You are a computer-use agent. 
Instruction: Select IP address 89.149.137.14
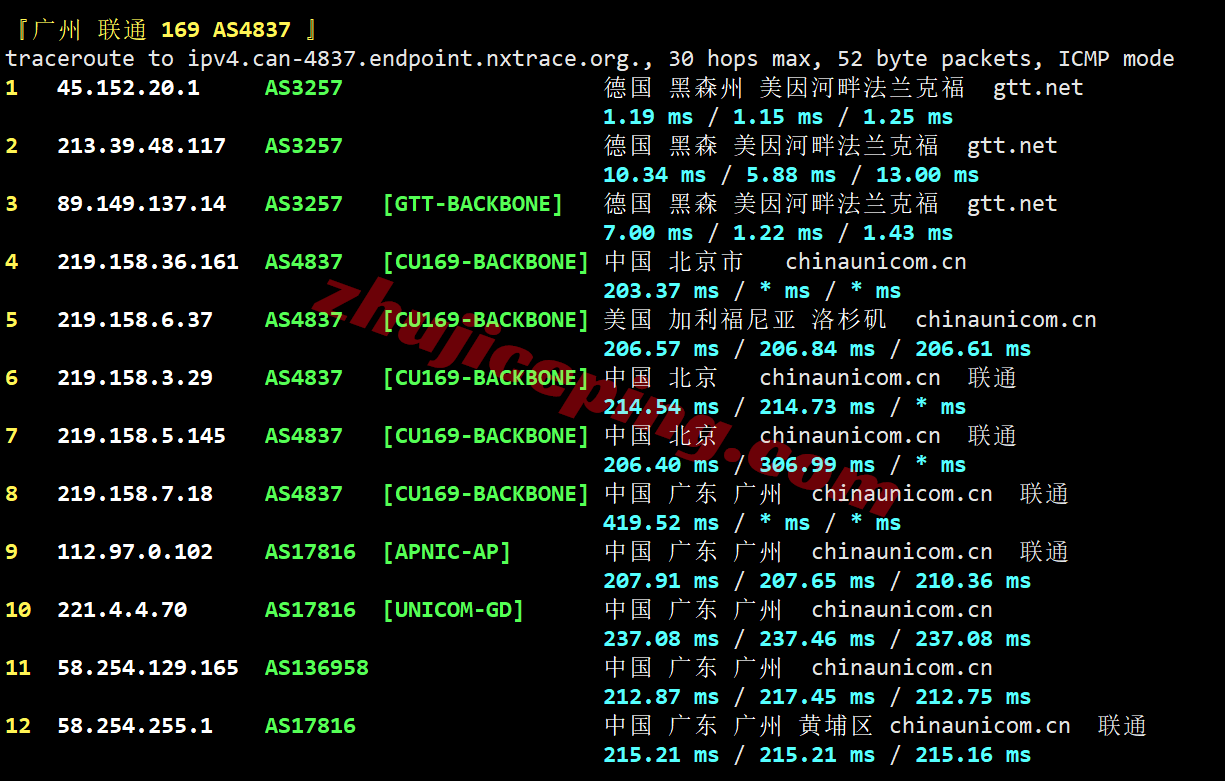[x=141, y=204]
